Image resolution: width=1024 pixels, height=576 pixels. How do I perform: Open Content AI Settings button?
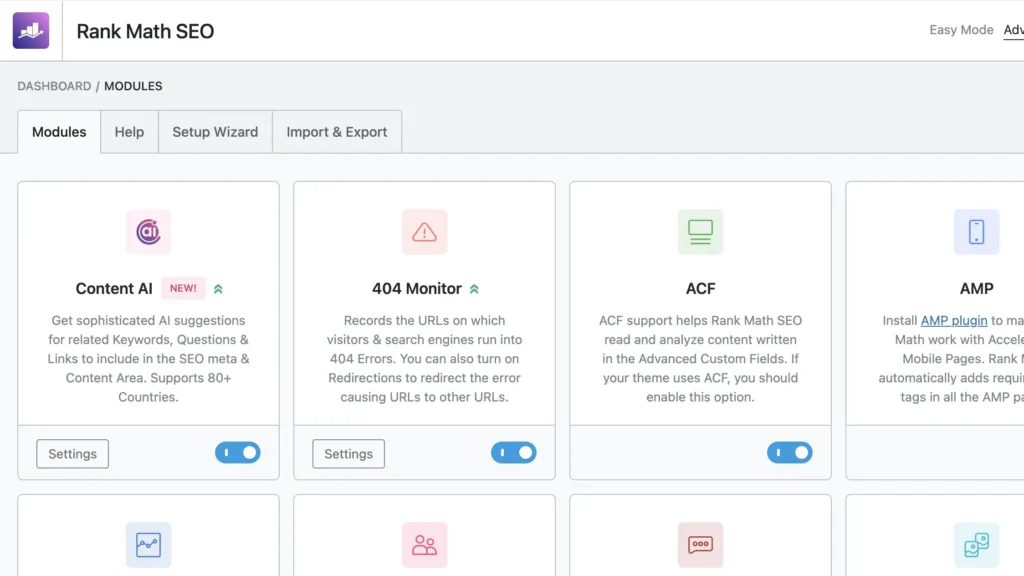[x=72, y=454]
